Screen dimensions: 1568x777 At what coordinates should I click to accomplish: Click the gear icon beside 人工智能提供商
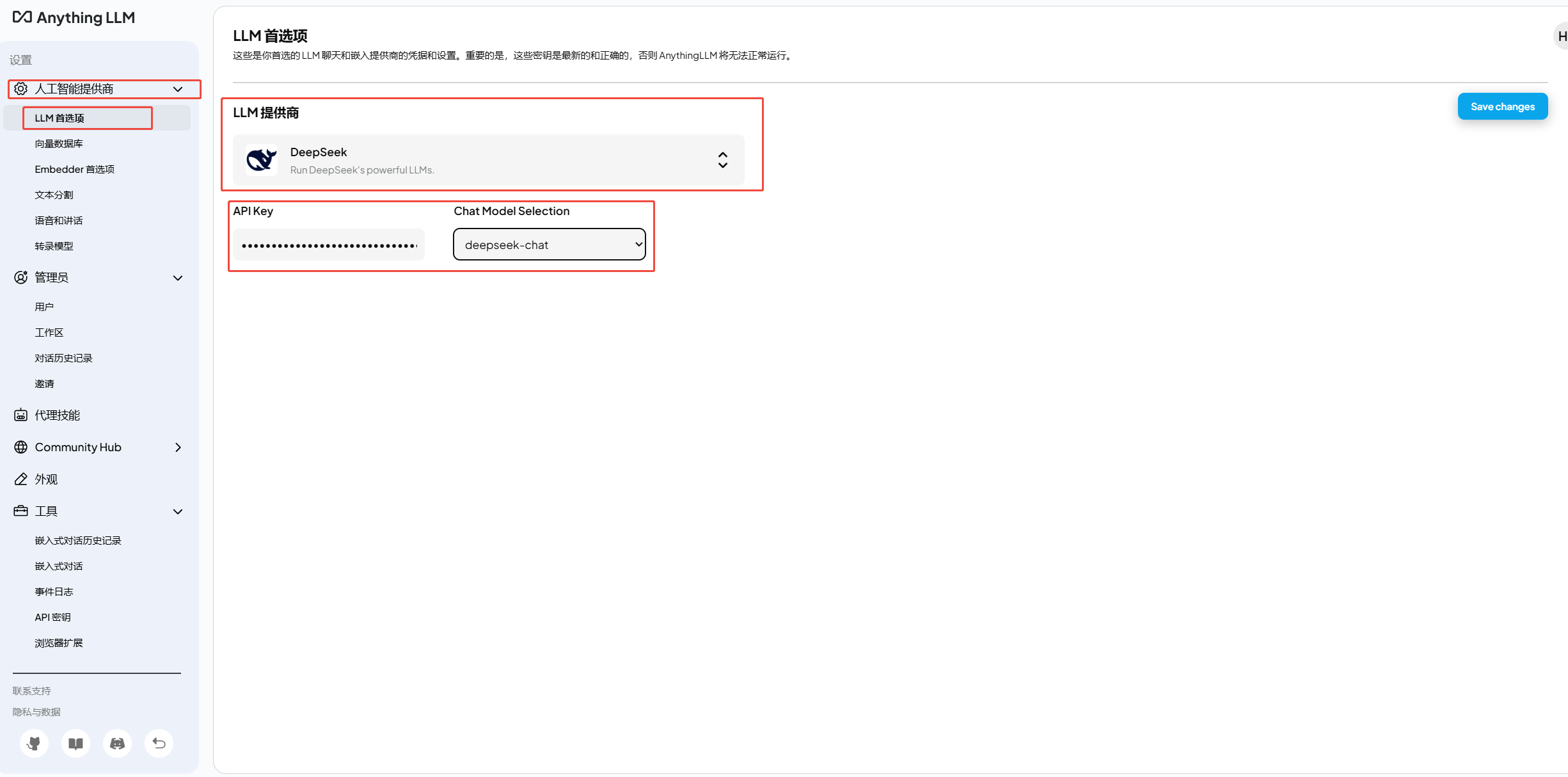[x=21, y=89]
